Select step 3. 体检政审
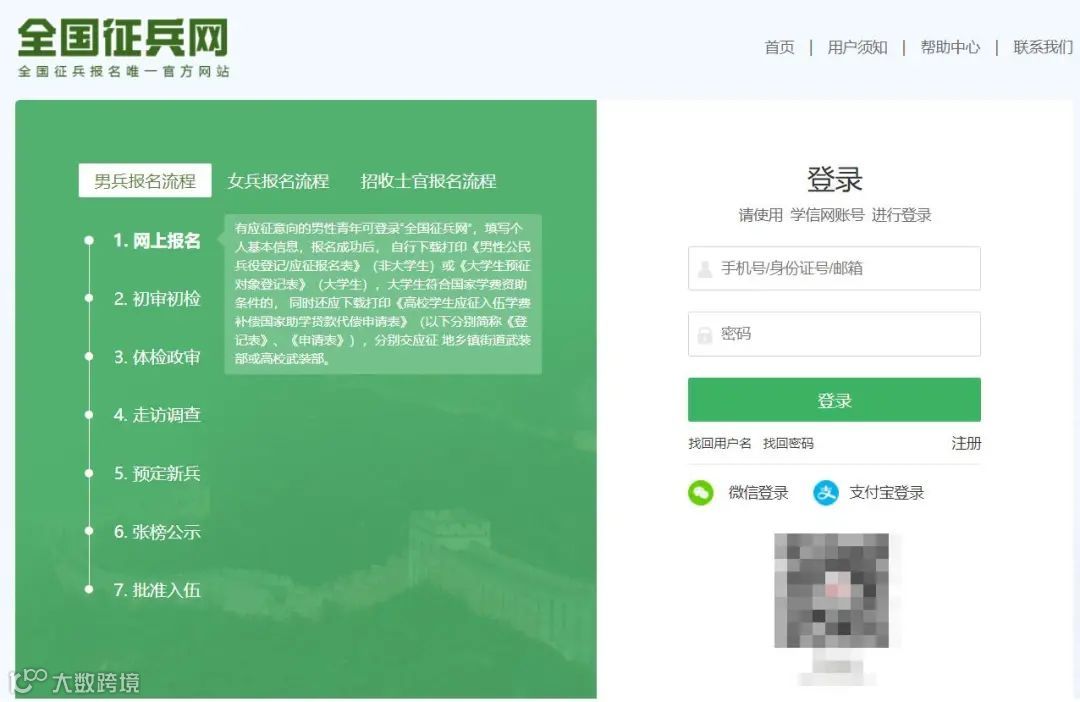 [x=157, y=357]
